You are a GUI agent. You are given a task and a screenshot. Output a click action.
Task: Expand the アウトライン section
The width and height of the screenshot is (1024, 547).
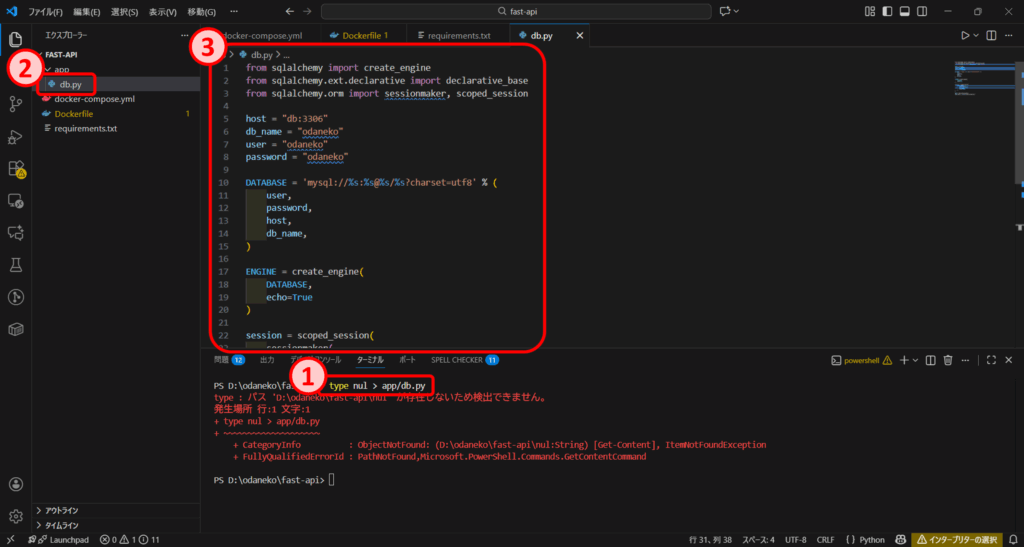pos(62,509)
